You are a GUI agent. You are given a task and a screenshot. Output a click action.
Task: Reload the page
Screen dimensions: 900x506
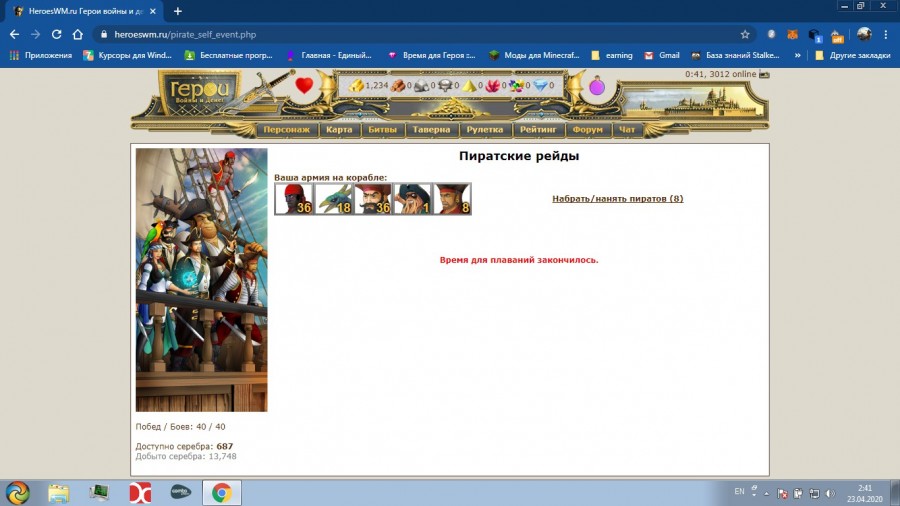click(x=56, y=34)
